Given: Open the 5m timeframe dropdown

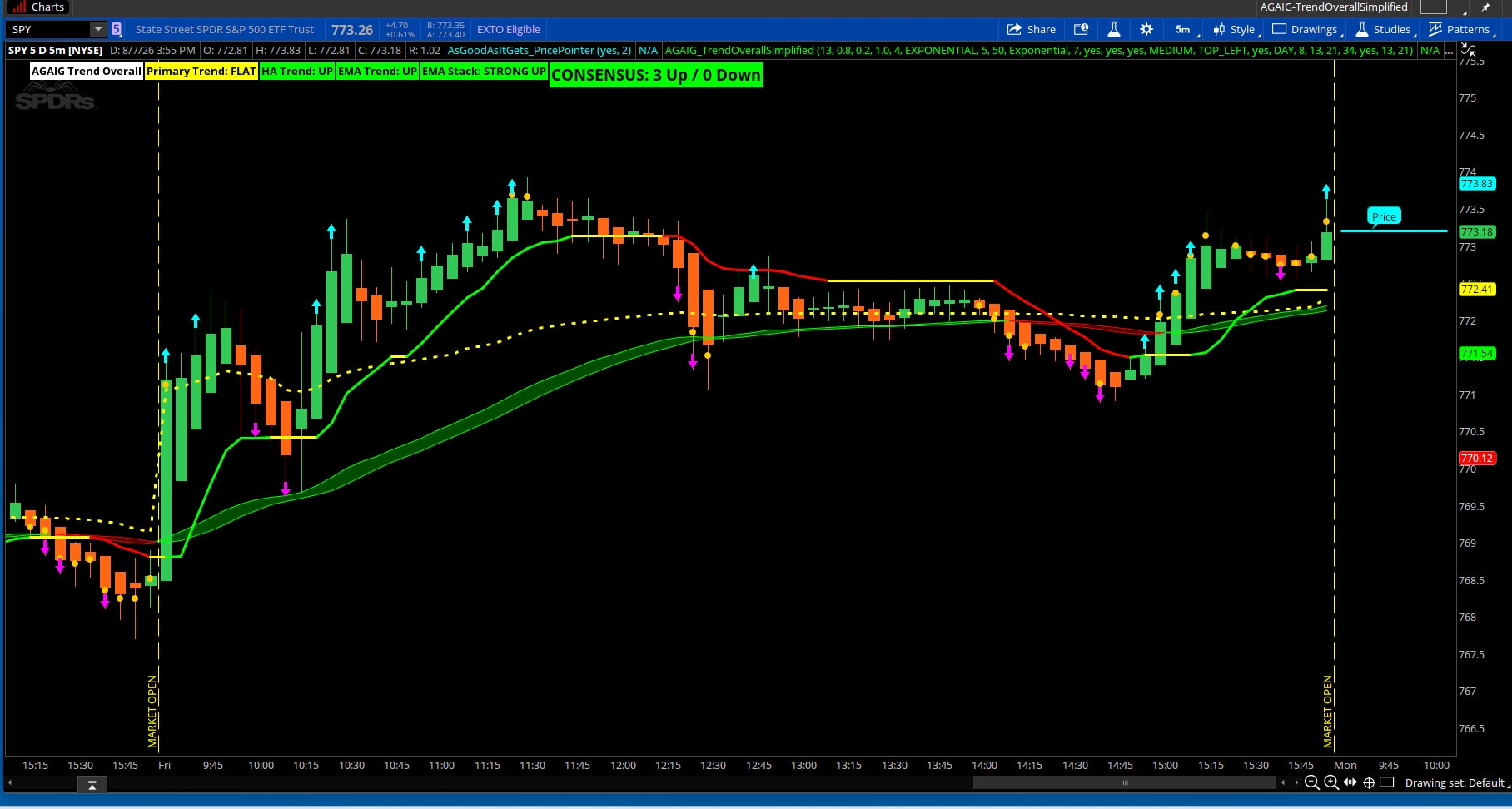Looking at the screenshot, I should [1186, 29].
